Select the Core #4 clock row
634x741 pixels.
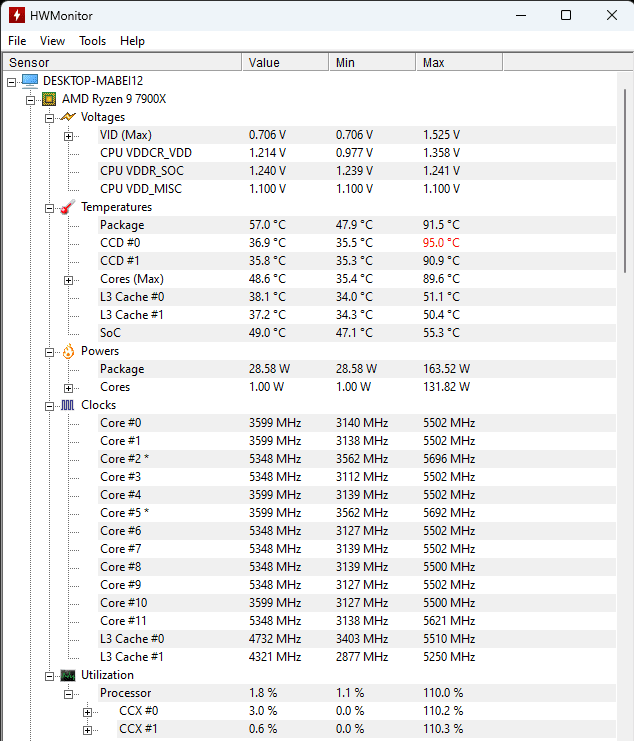[357, 495]
